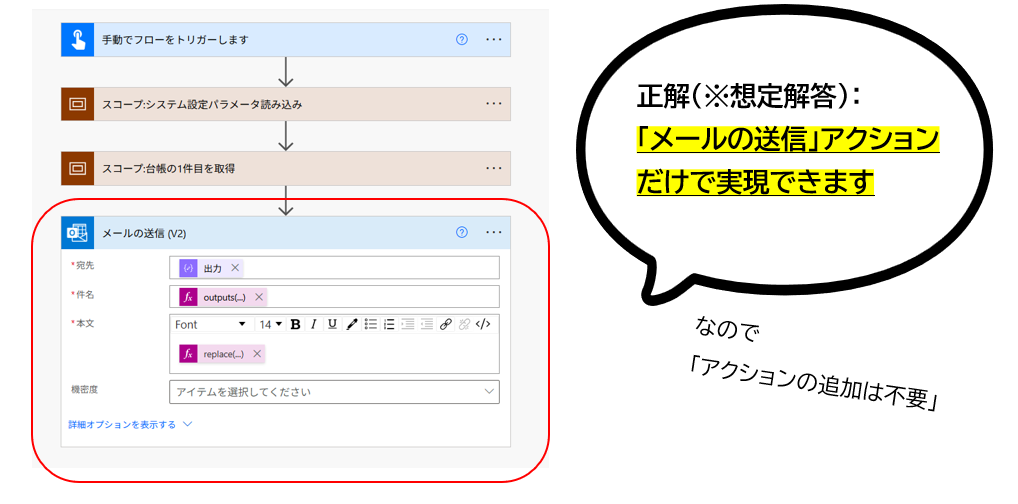Insert a numbered list in body
1018x504 pixels.
pyautogui.click(x=389, y=324)
